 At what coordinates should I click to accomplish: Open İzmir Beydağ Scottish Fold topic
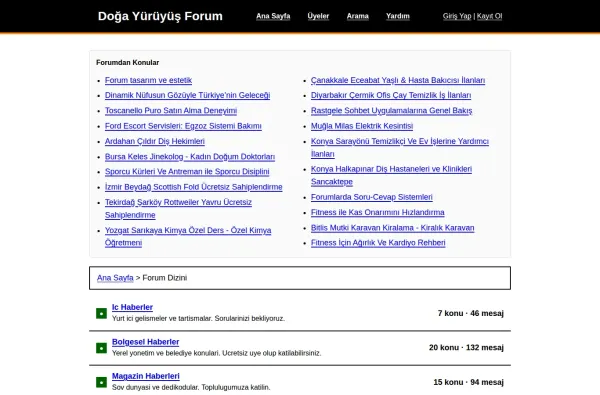coord(194,187)
